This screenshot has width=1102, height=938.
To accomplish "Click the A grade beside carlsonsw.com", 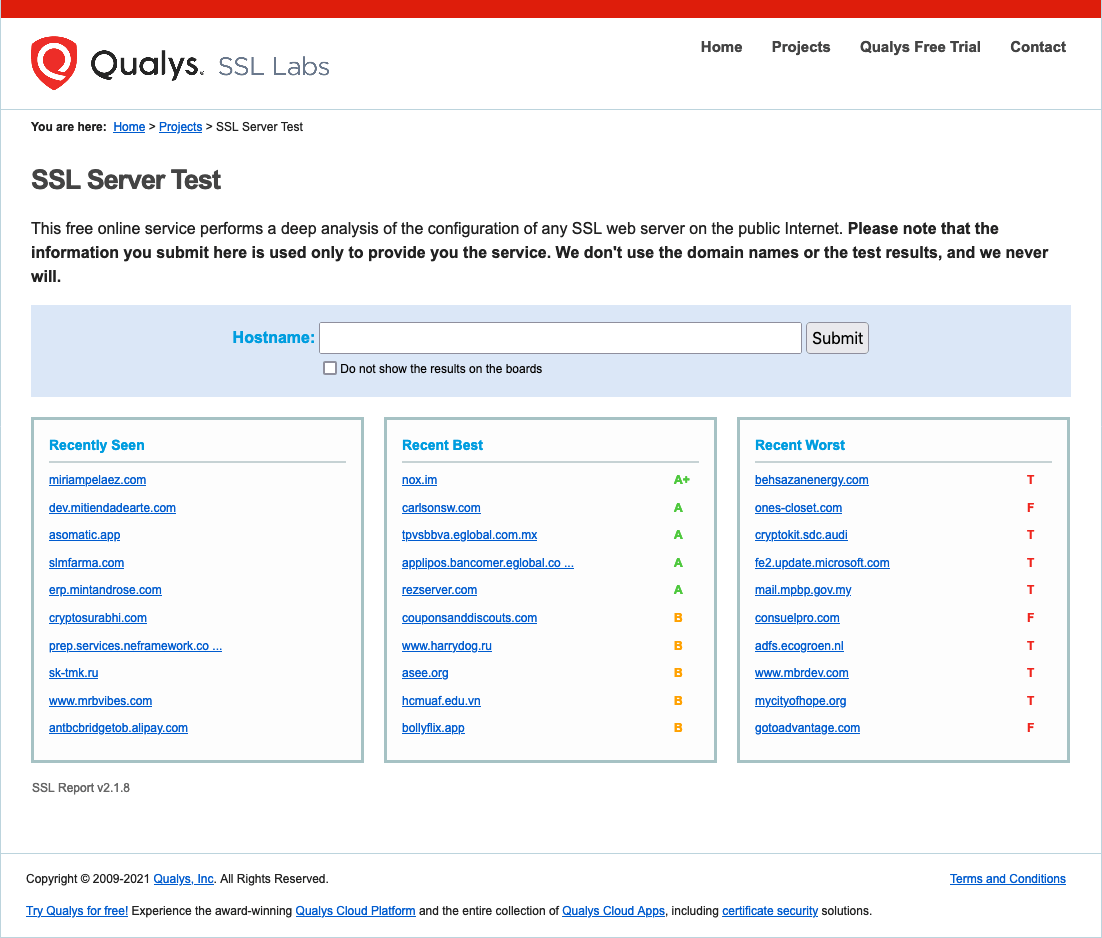I will click(x=678, y=508).
